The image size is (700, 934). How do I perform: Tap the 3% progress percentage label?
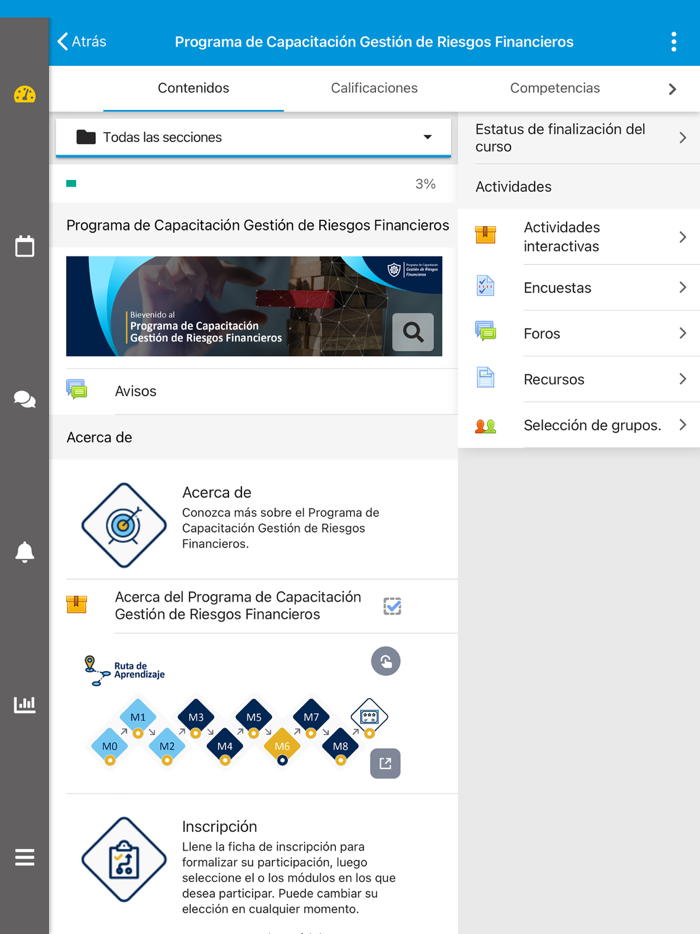tap(425, 184)
